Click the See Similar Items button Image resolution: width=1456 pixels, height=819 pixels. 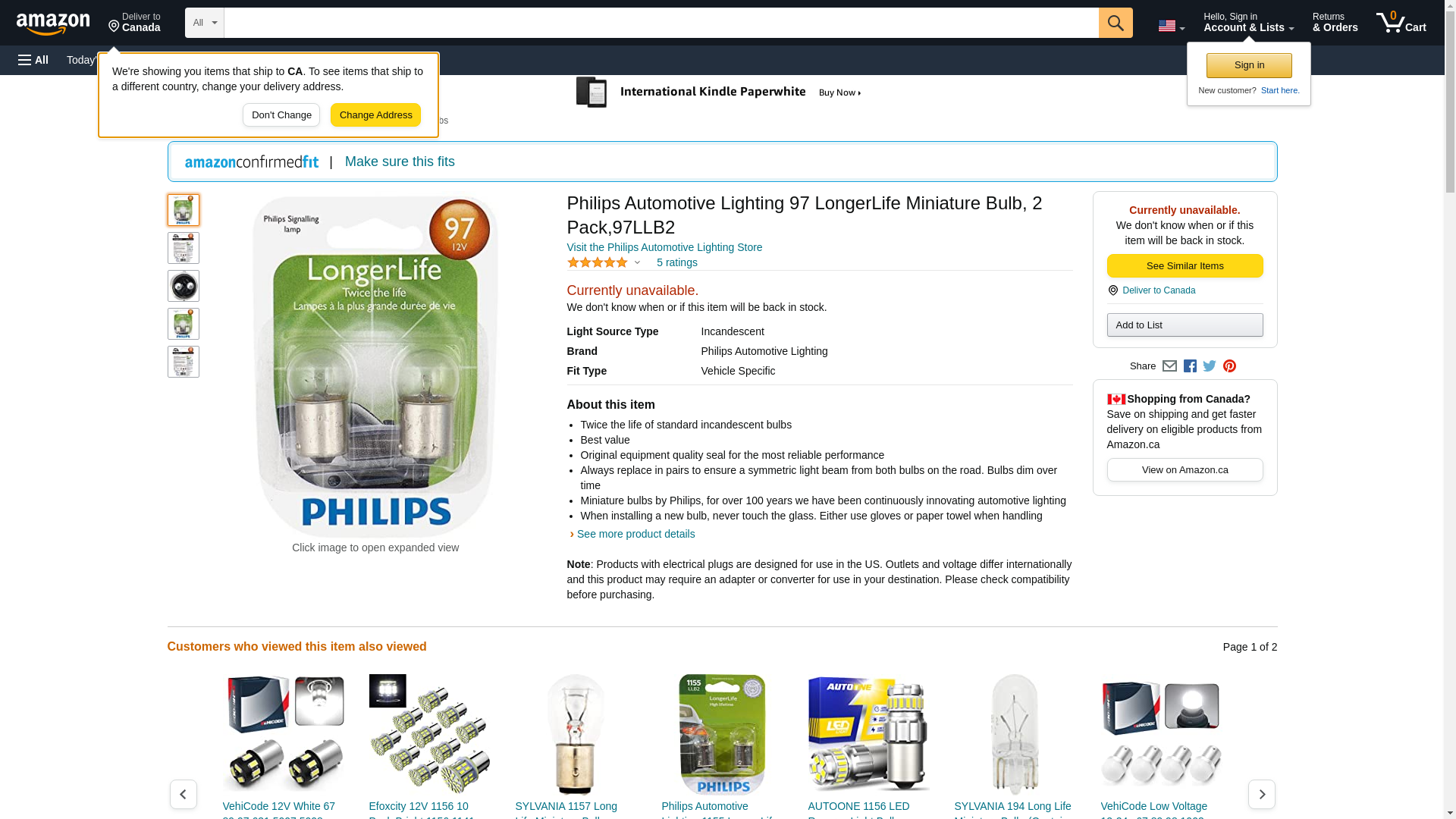tap(1185, 265)
